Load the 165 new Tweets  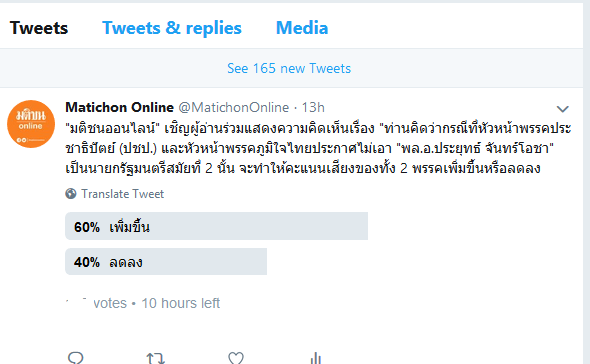tap(289, 68)
